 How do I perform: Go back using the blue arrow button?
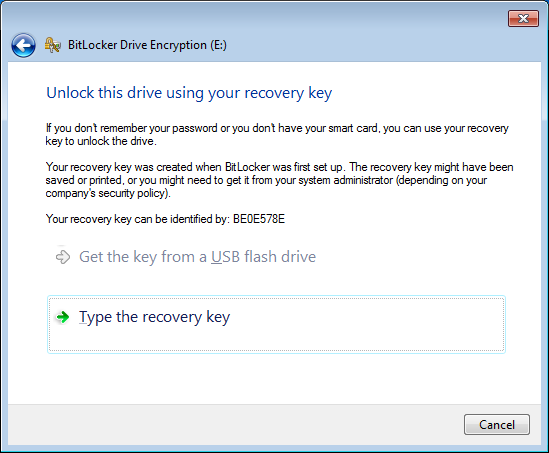(x=23, y=45)
